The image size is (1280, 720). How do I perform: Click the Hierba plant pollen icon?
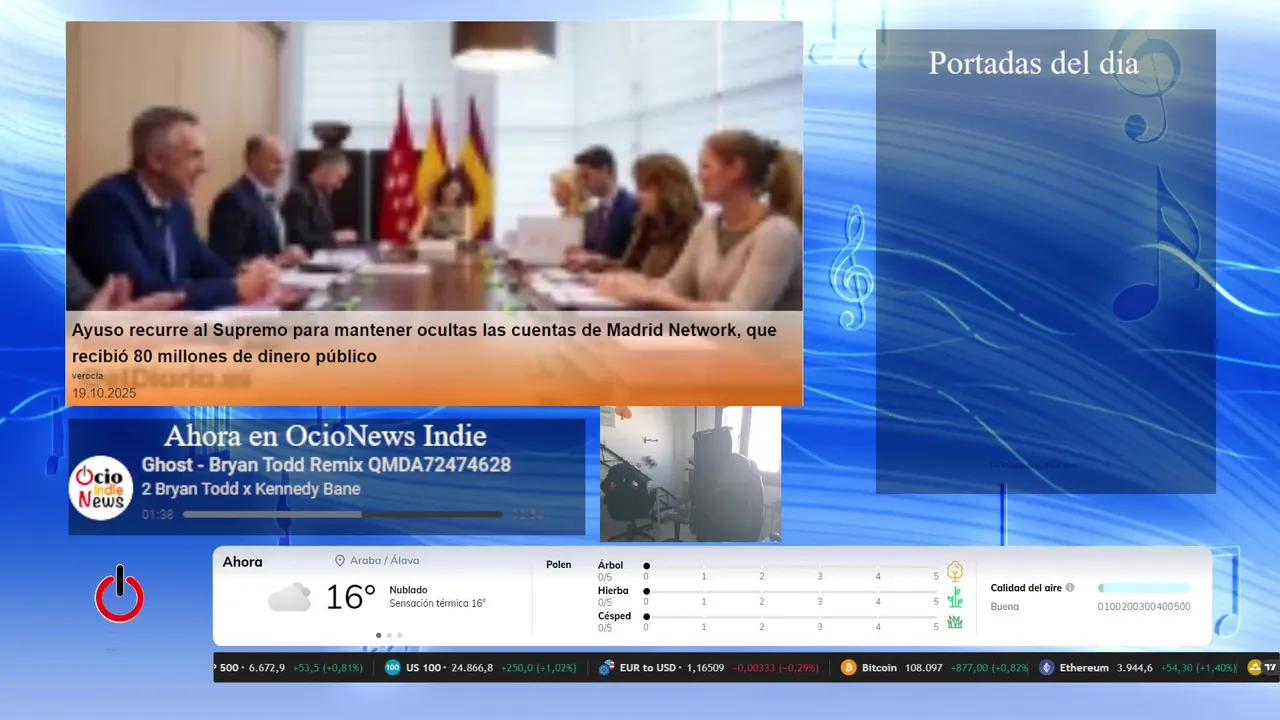[x=955, y=597]
